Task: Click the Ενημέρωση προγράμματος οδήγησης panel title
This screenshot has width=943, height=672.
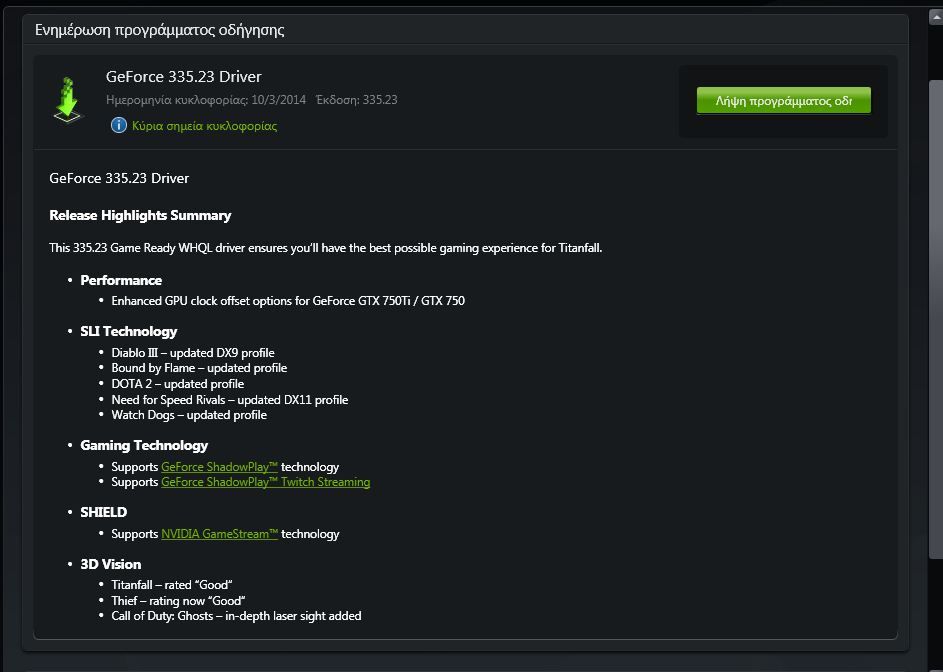Action: point(160,30)
